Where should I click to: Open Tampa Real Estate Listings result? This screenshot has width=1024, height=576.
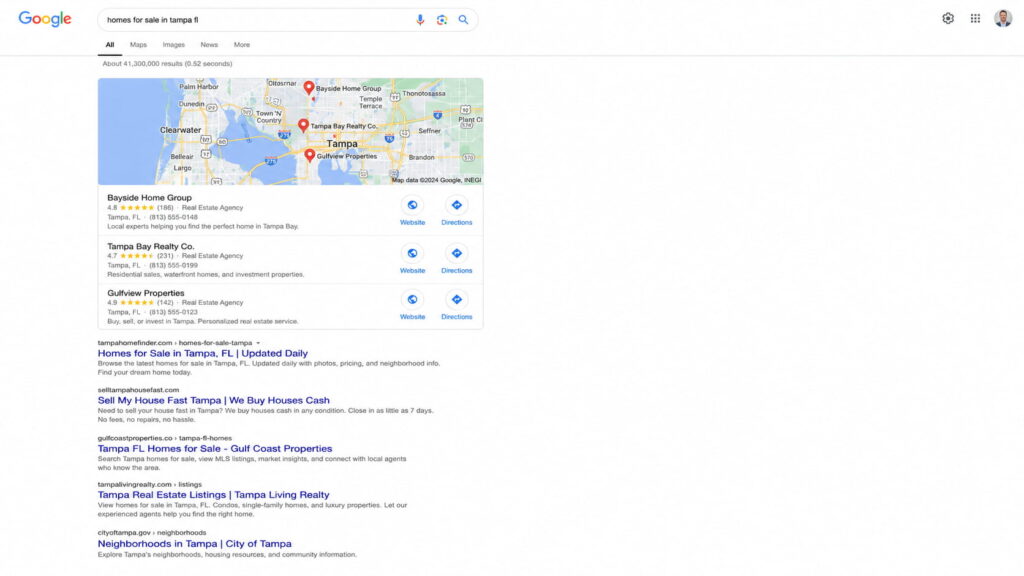(214, 495)
